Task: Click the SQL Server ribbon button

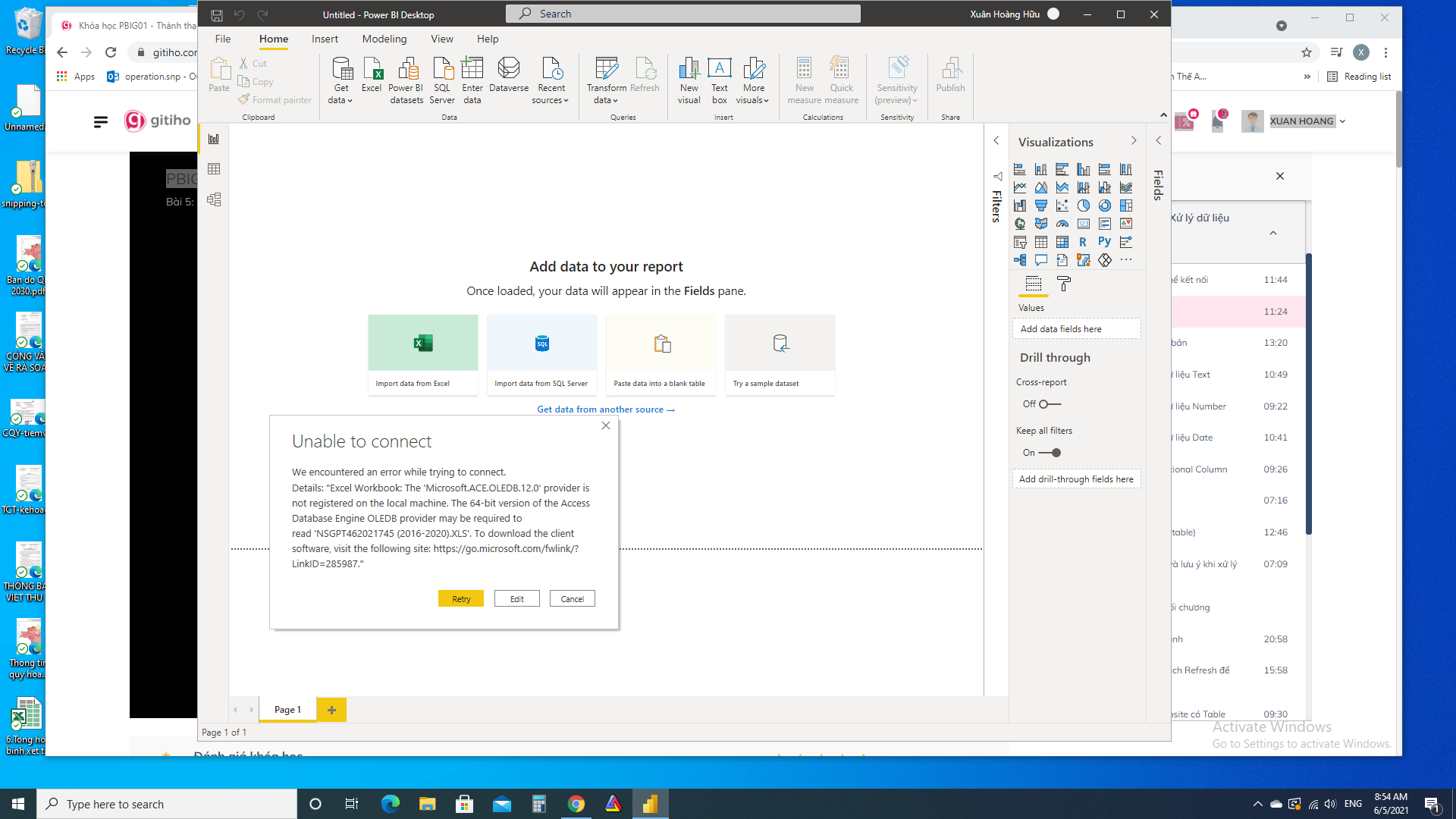Action: tap(442, 80)
